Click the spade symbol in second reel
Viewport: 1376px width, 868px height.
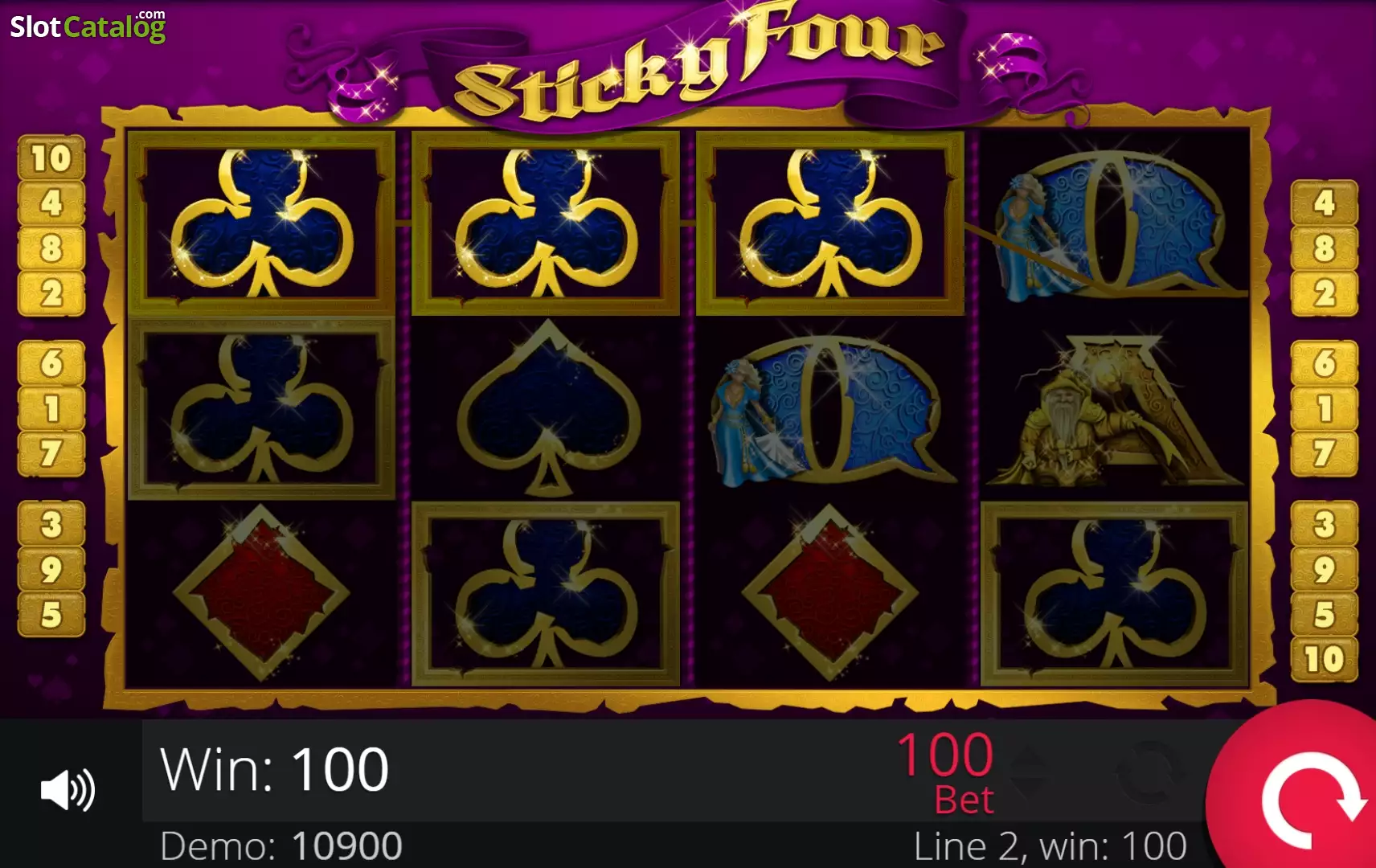click(x=547, y=408)
